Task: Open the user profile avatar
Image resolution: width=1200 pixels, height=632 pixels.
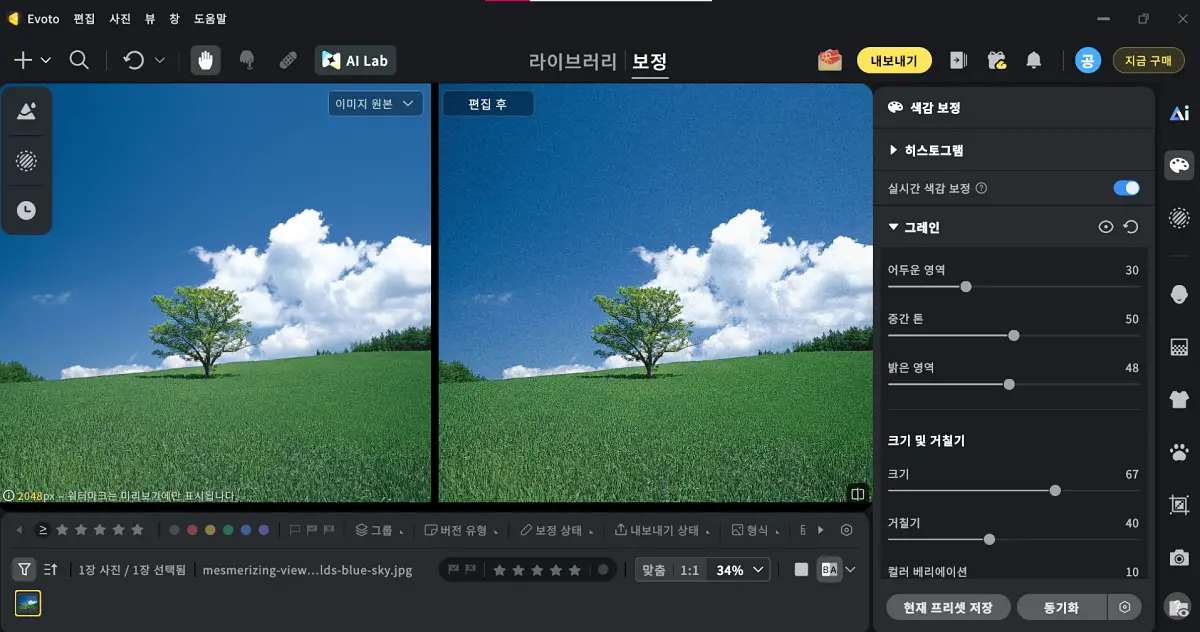Action: click(x=1087, y=60)
